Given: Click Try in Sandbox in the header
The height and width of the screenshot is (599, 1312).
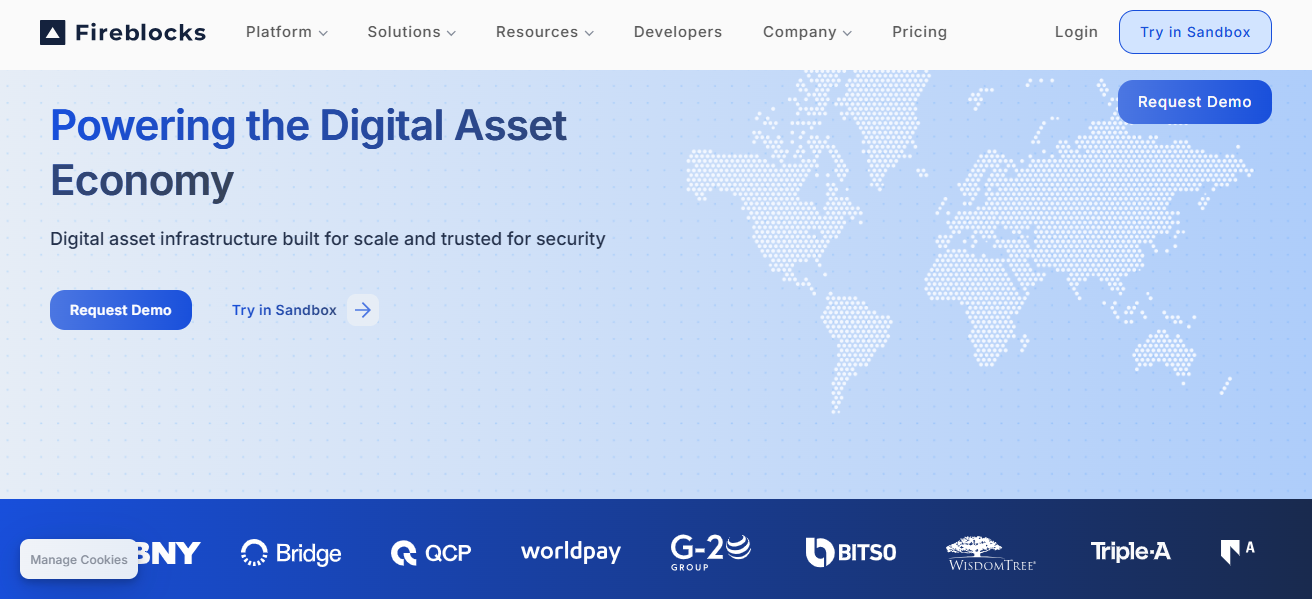Looking at the screenshot, I should 1195,32.
